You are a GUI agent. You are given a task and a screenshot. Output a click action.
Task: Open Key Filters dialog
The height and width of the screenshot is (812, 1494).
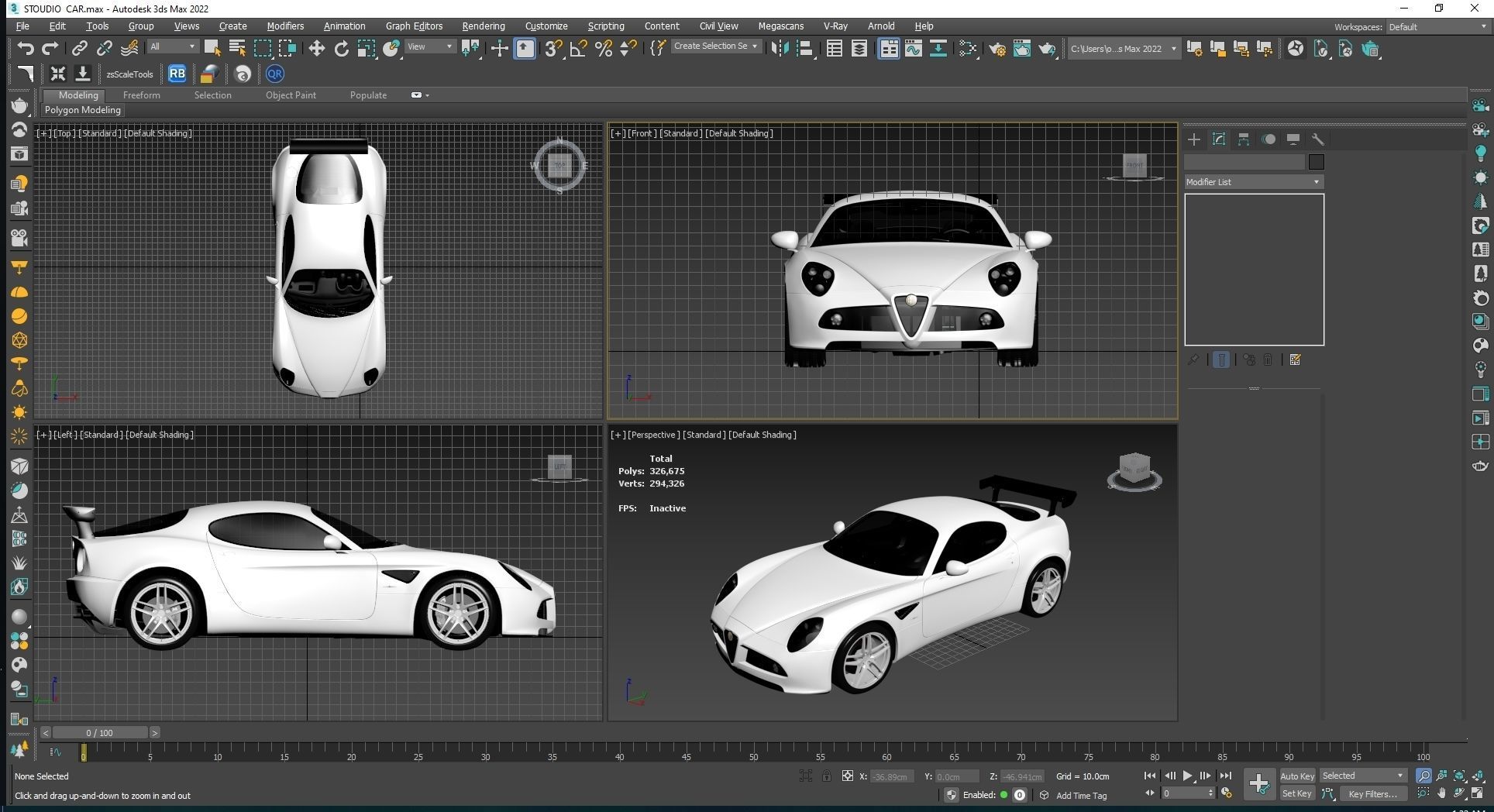(1372, 793)
